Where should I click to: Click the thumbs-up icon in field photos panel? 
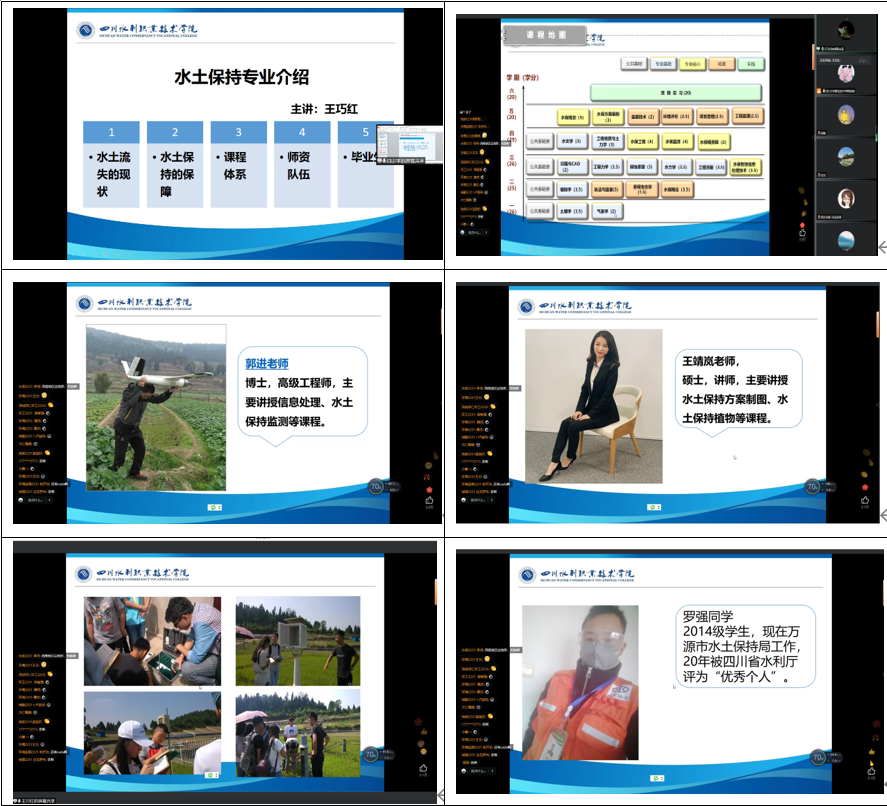pos(423,768)
